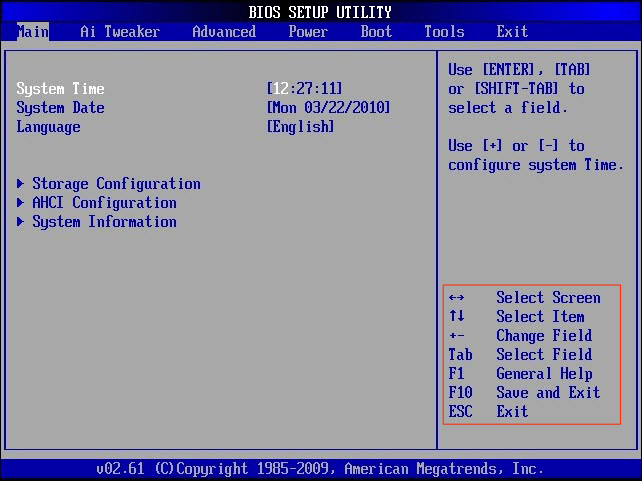Click the left-right arrows Select Screen icon
642x481 pixels.
(457, 298)
